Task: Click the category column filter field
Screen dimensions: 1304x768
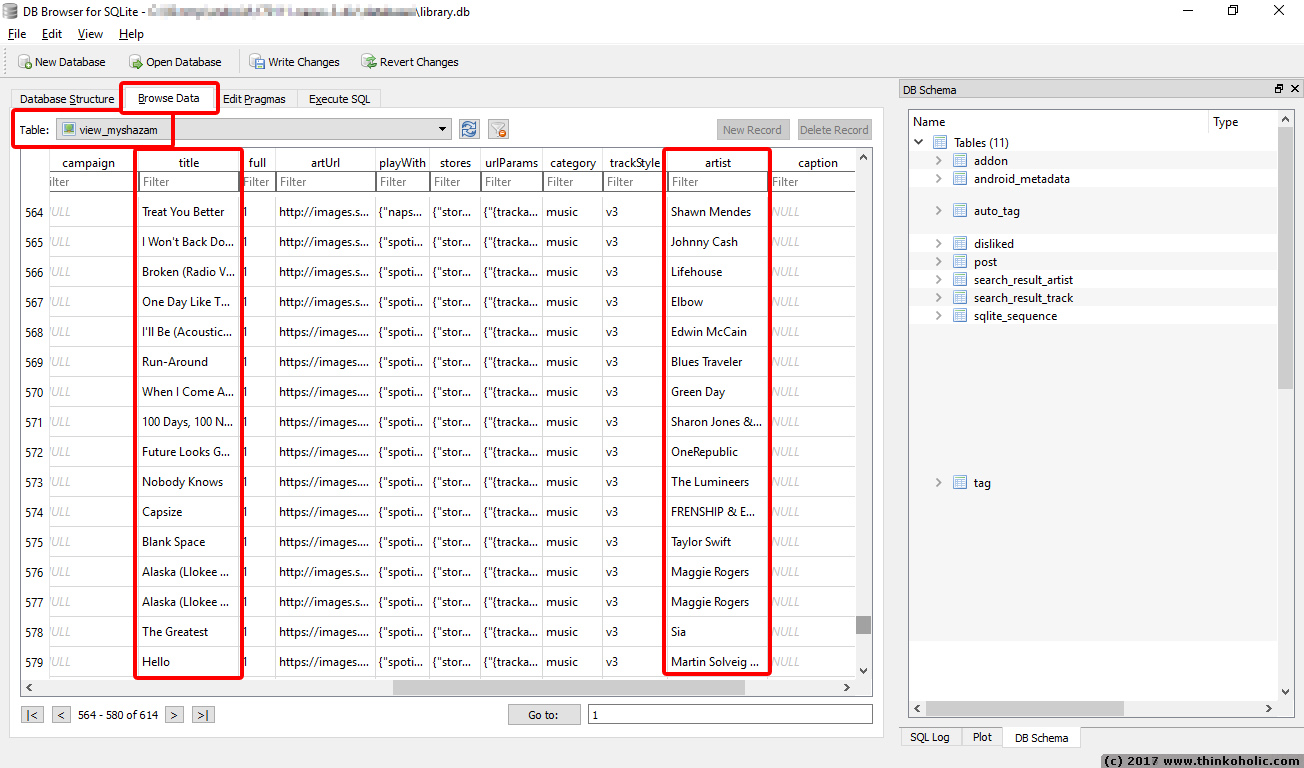Action: pyautogui.click(x=573, y=182)
